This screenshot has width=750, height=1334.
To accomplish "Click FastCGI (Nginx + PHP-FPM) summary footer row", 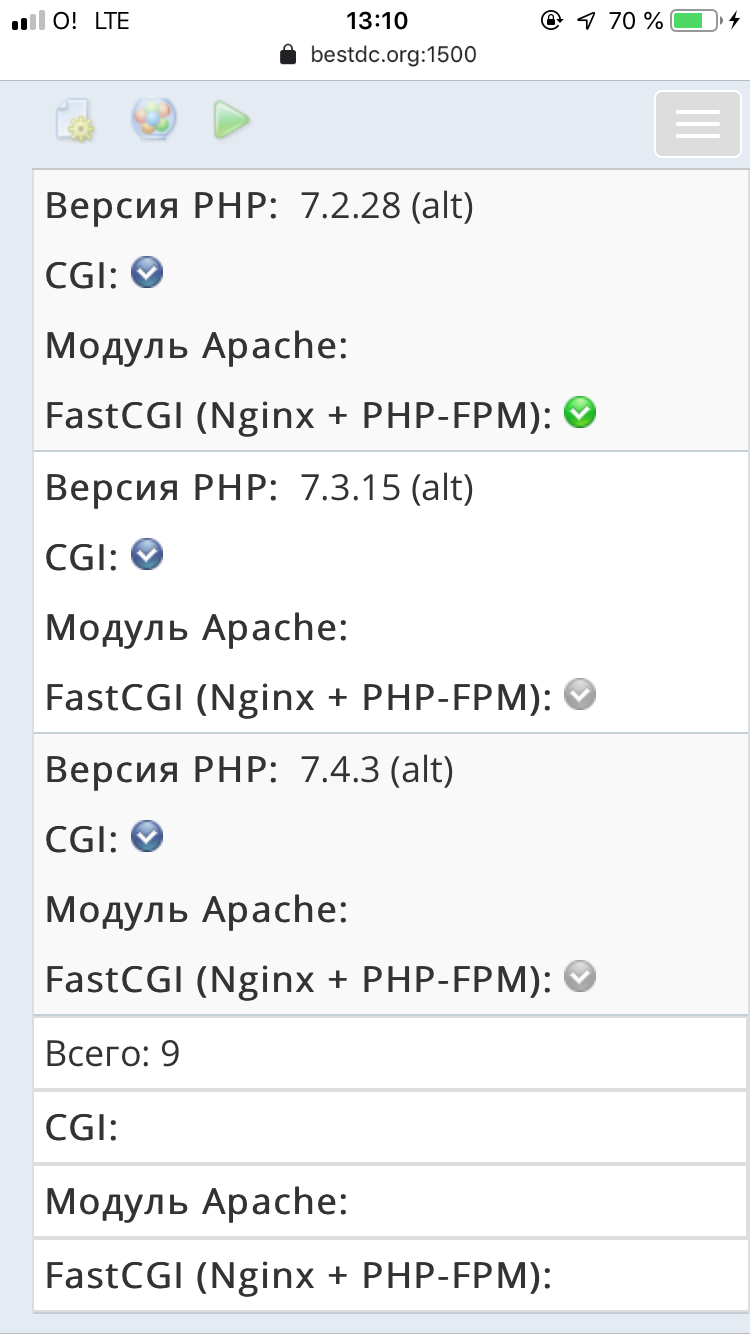I will [x=390, y=1275].
